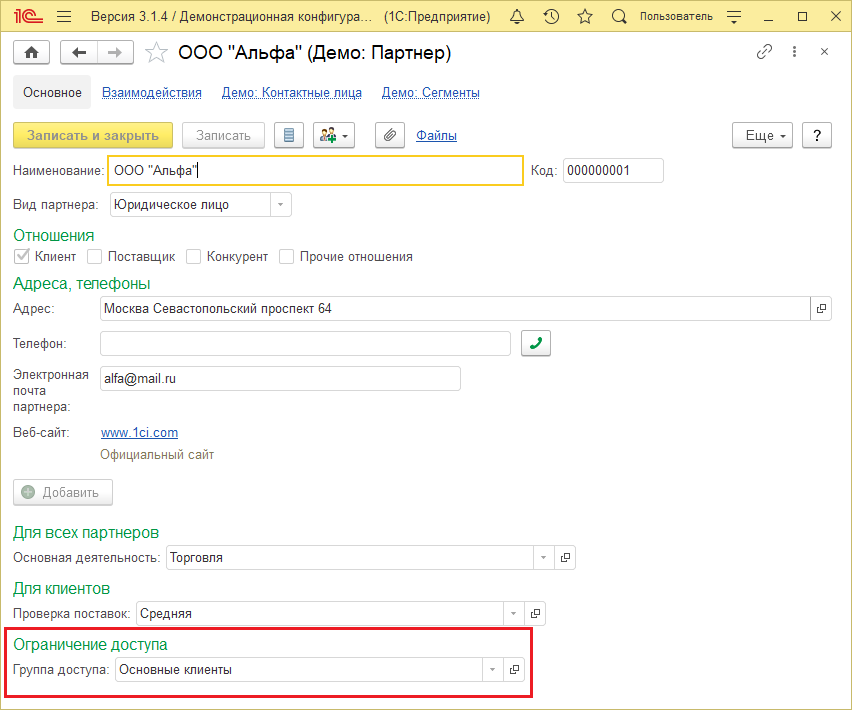Get link using the chain icon

pyautogui.click(x=764, y=52)
